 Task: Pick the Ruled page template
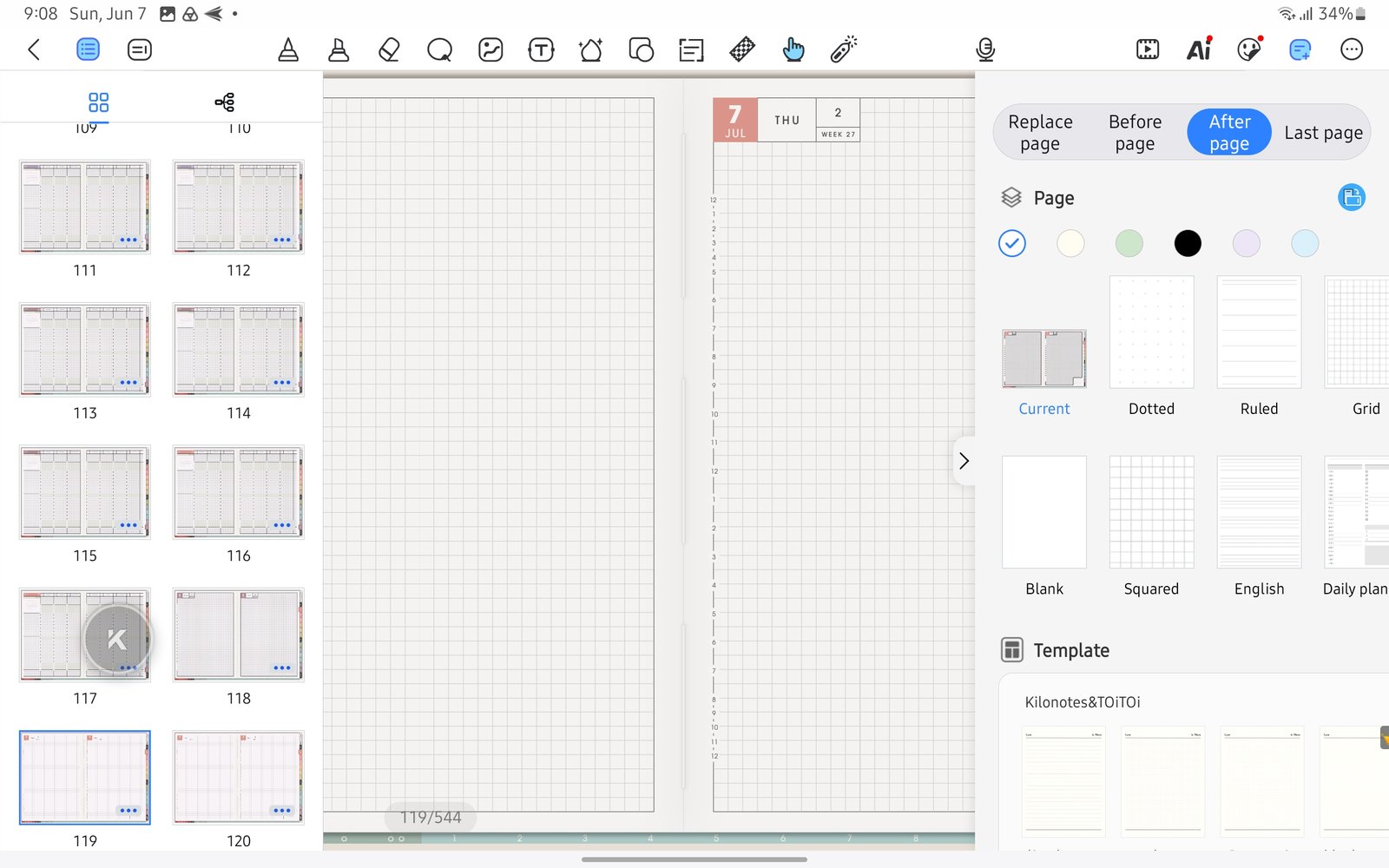point(1259,332)
